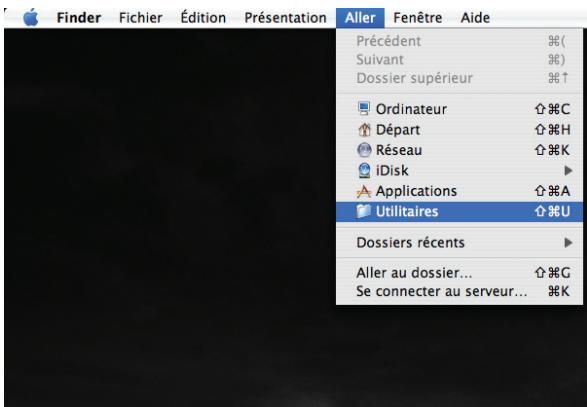Click the Ordinateur computer icon
Screen dimensions: 587x407
pyautogui.click(x=364, y=109)
